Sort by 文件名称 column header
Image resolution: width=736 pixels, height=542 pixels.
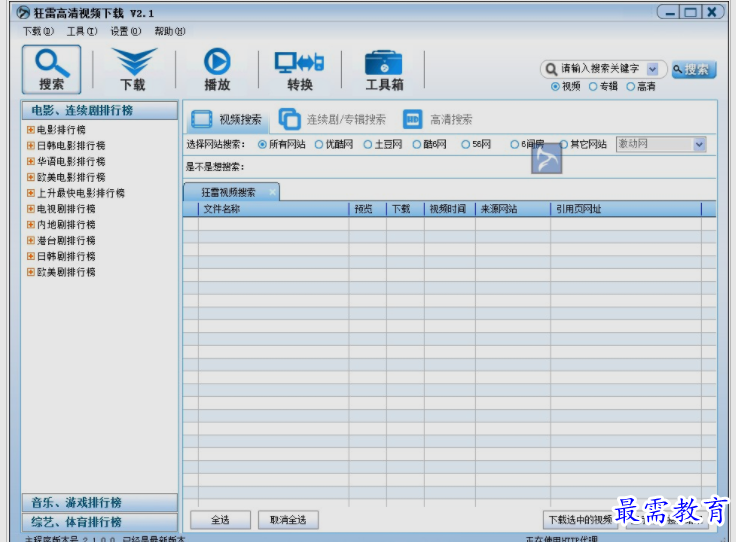coord(274,209)
